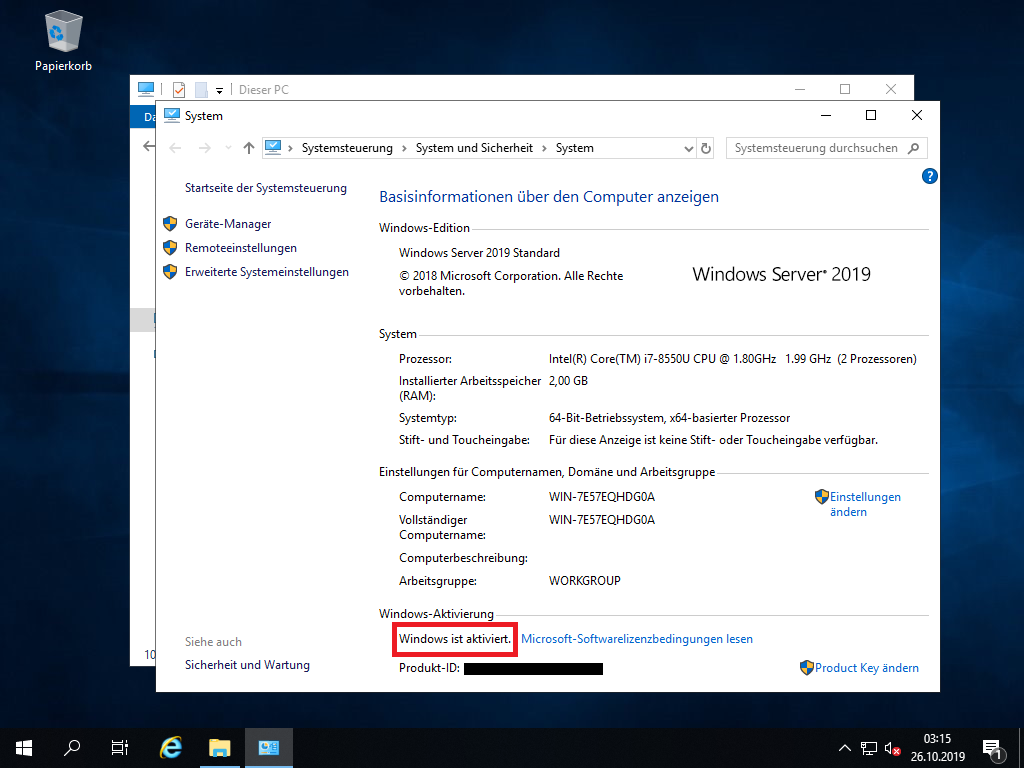
Task: Open 'Erweiterte Systemeinstellungen' link
Action: point(267,272)
